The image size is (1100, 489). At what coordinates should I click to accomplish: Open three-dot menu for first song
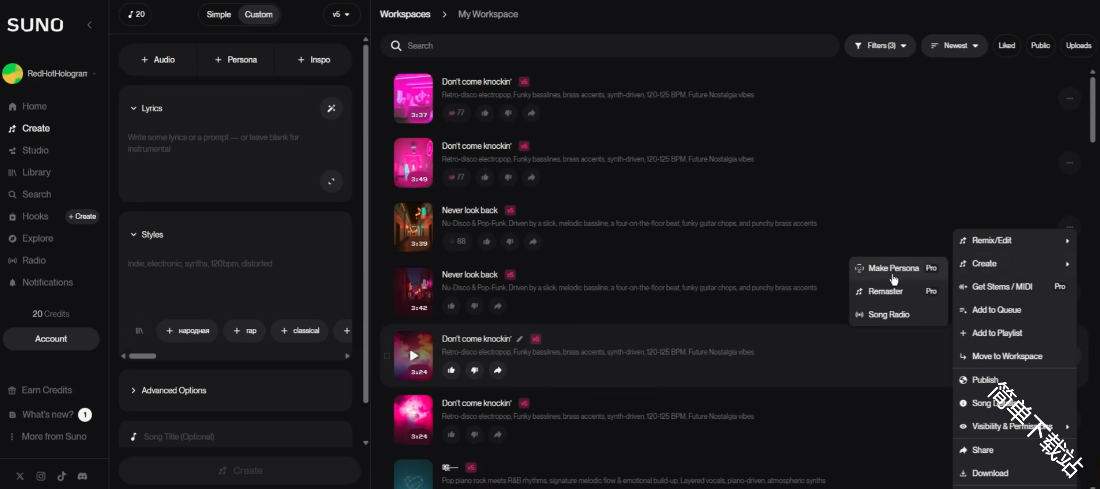click(1070, 98)
